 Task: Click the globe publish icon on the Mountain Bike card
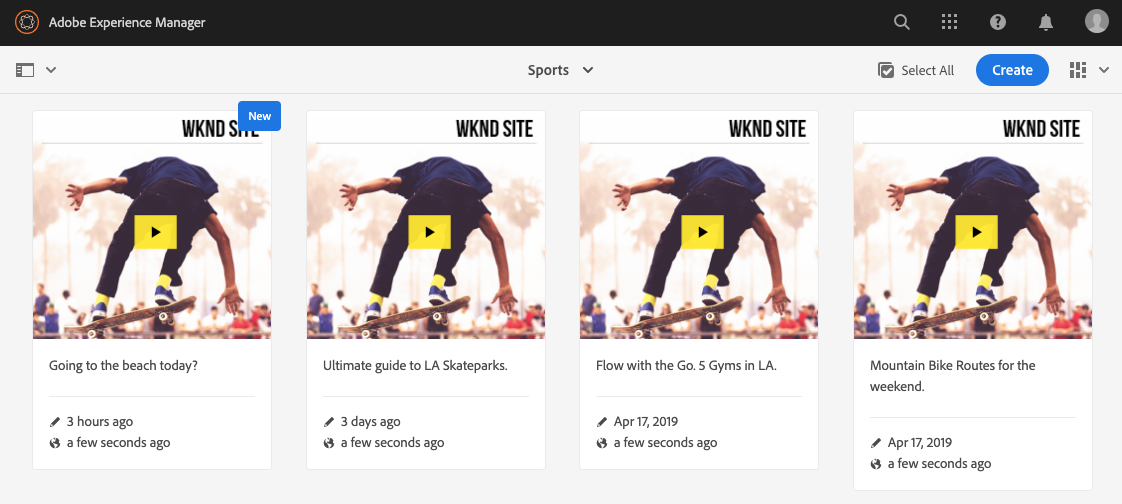tap(877, 464)
